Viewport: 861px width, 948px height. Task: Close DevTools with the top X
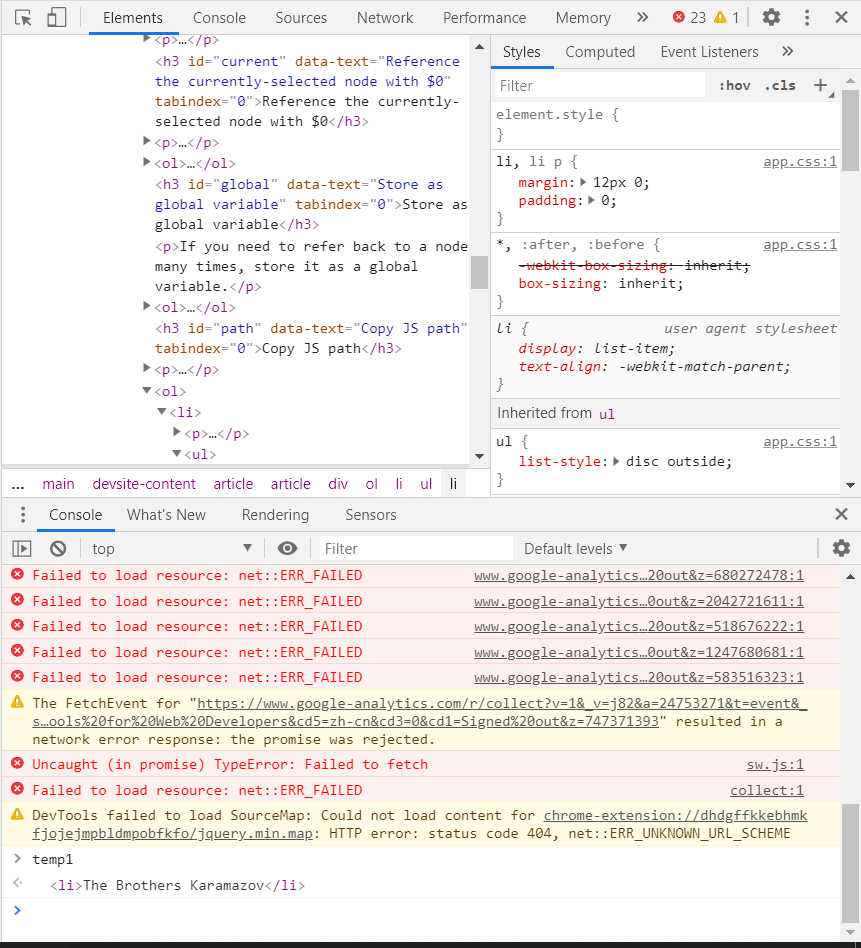point(841,17)
